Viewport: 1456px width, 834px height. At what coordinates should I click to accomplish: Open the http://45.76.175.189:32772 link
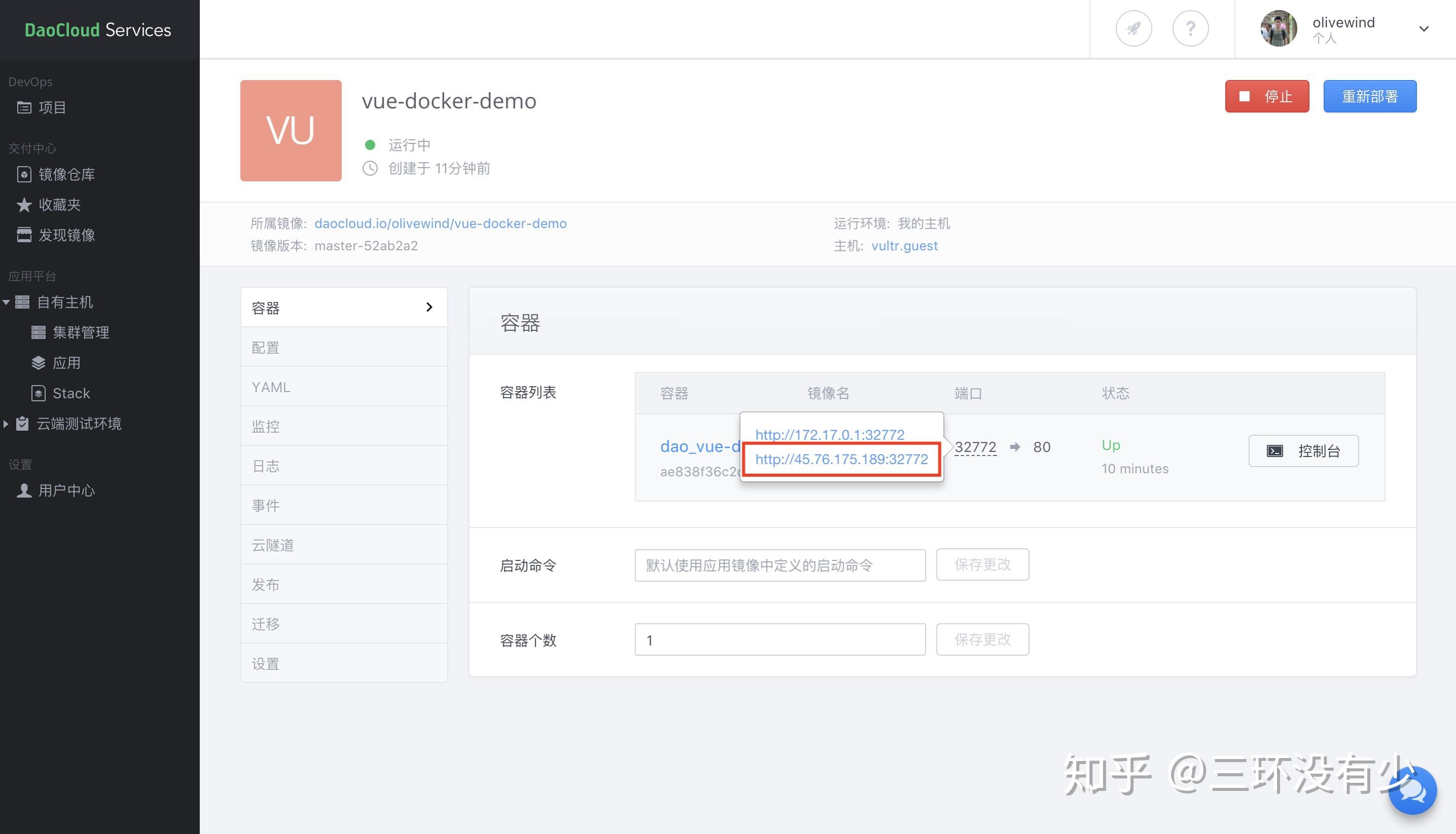841,459
